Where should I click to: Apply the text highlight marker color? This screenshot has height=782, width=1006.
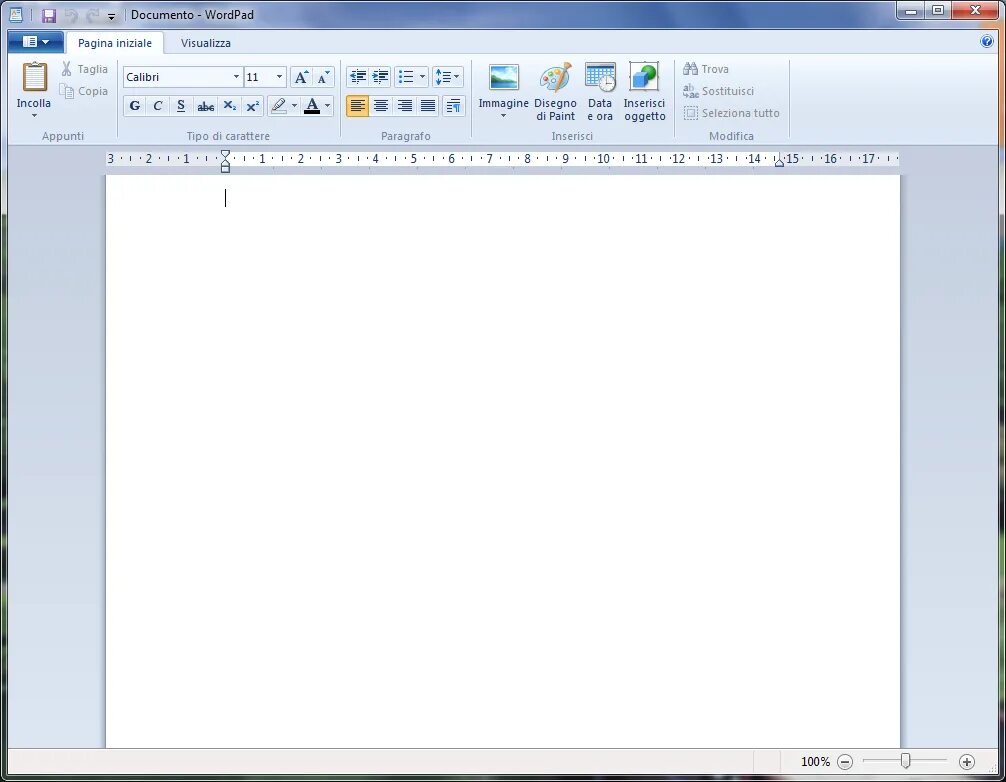coord(278,106)
